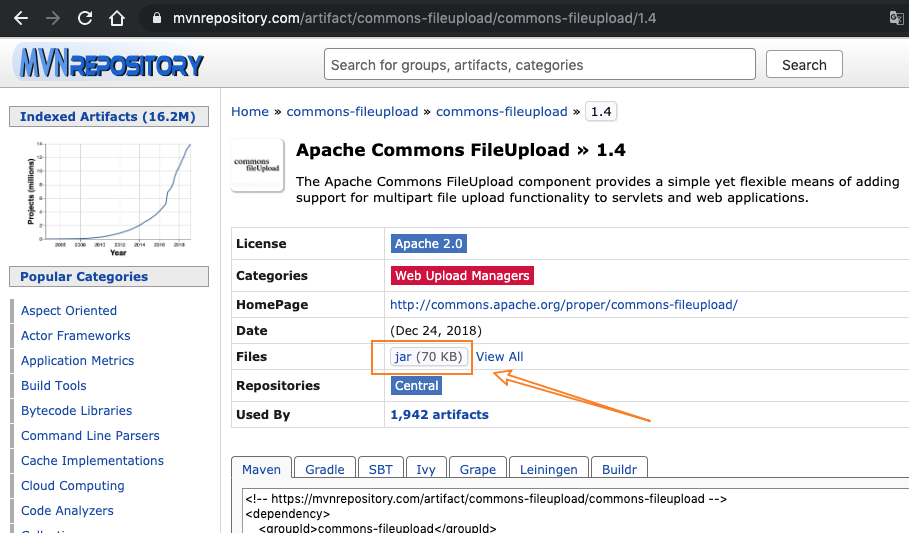Click the View All files link

(499, 357)
